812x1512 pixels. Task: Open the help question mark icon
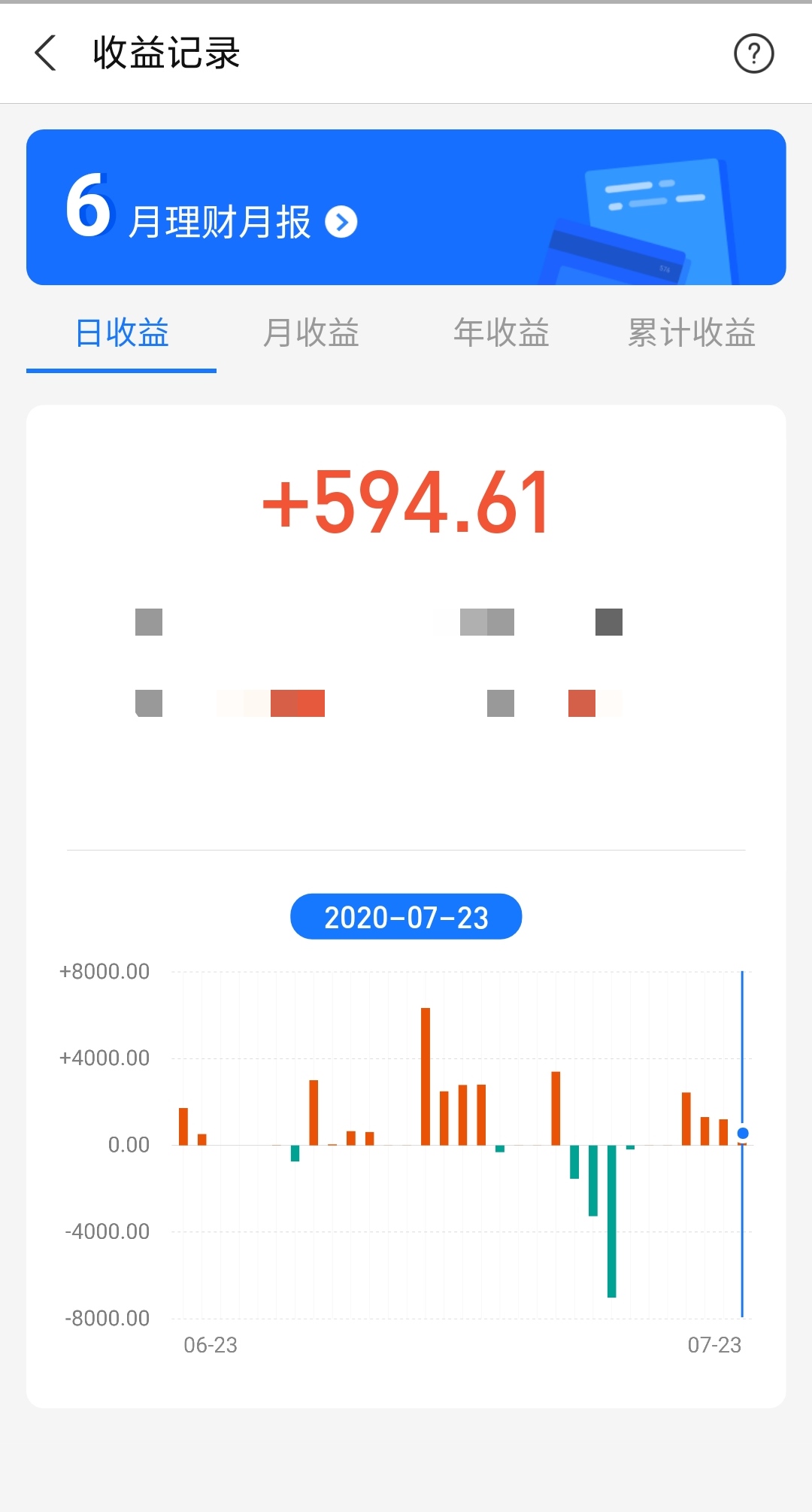[x=753, y=53]
